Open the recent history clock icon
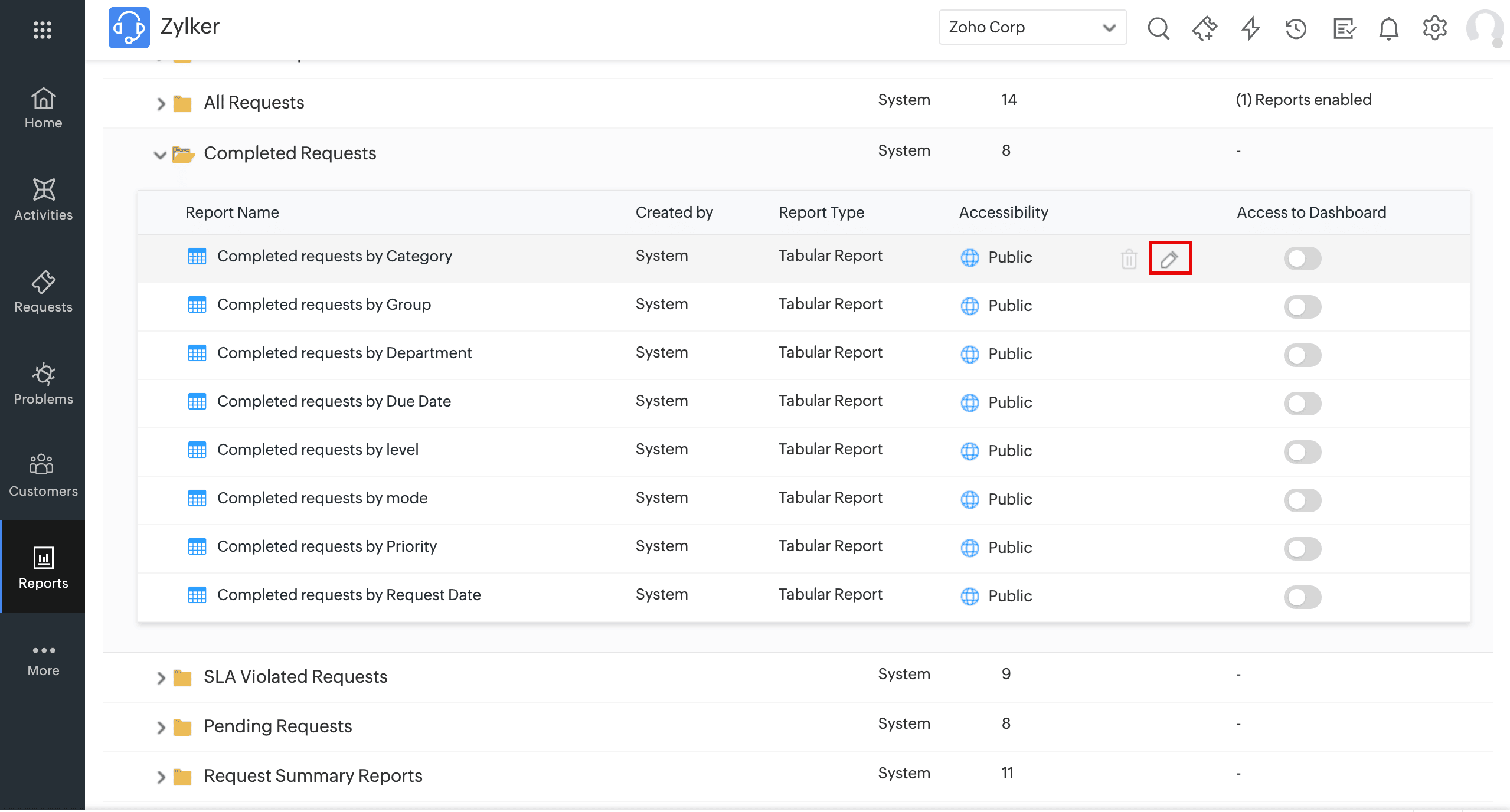Screen dimensions: 1510x812 tap(1296, 28)
